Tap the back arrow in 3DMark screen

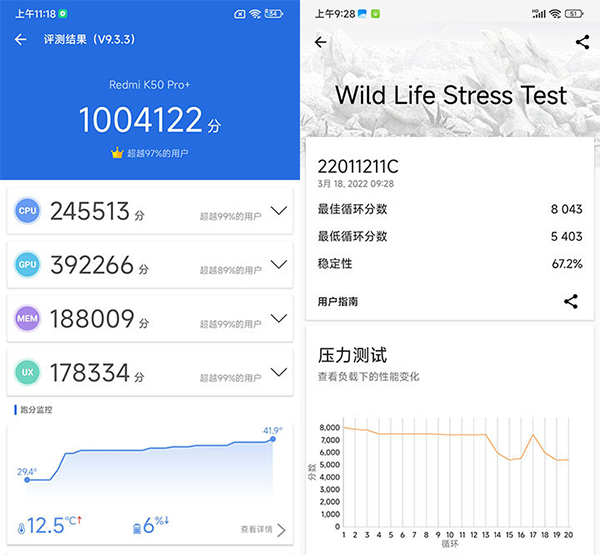click(x=320, y=42)
